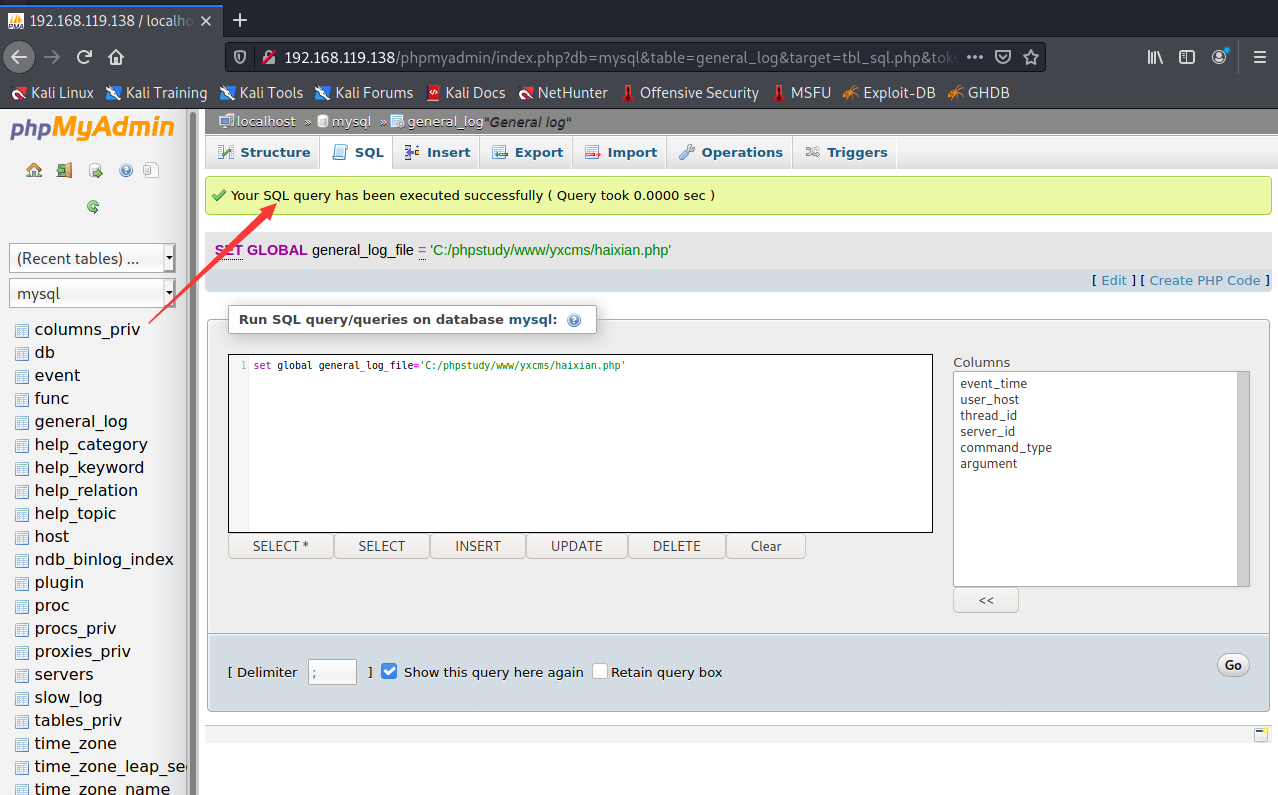Click 'mysql' database in breadcrumb

click(351, 121)
